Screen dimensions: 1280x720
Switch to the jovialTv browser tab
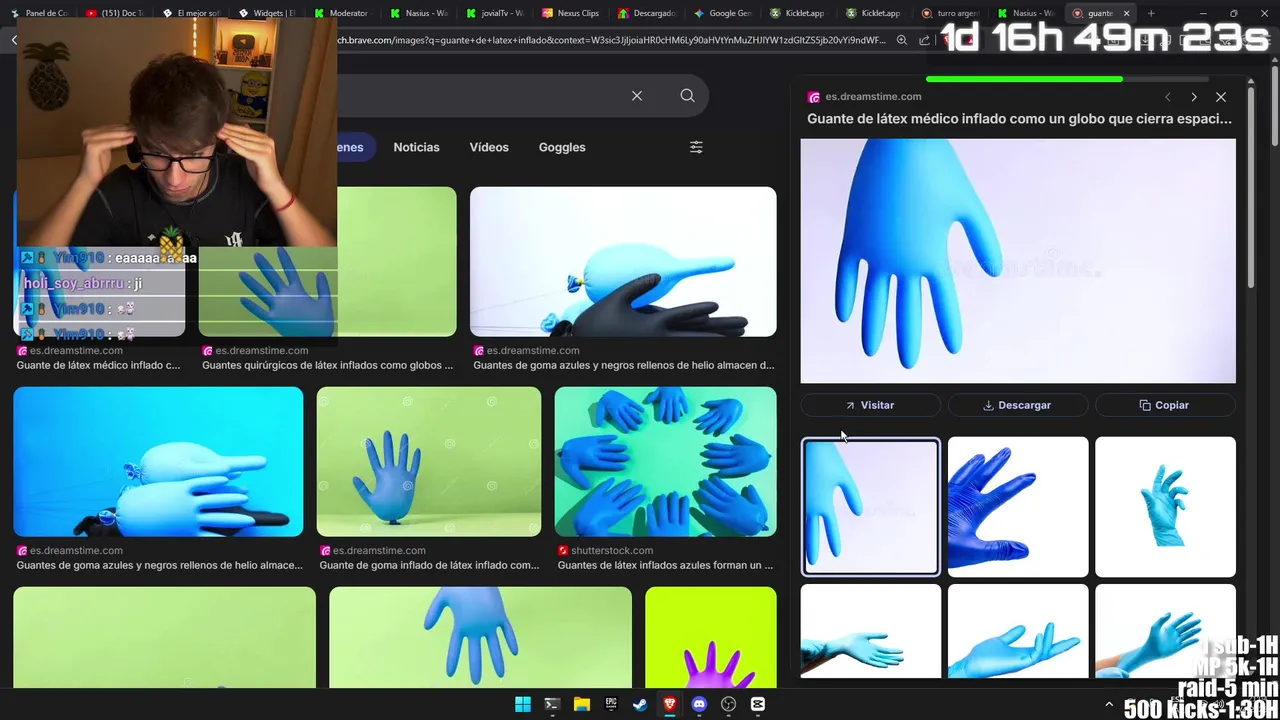pos(495,13)
